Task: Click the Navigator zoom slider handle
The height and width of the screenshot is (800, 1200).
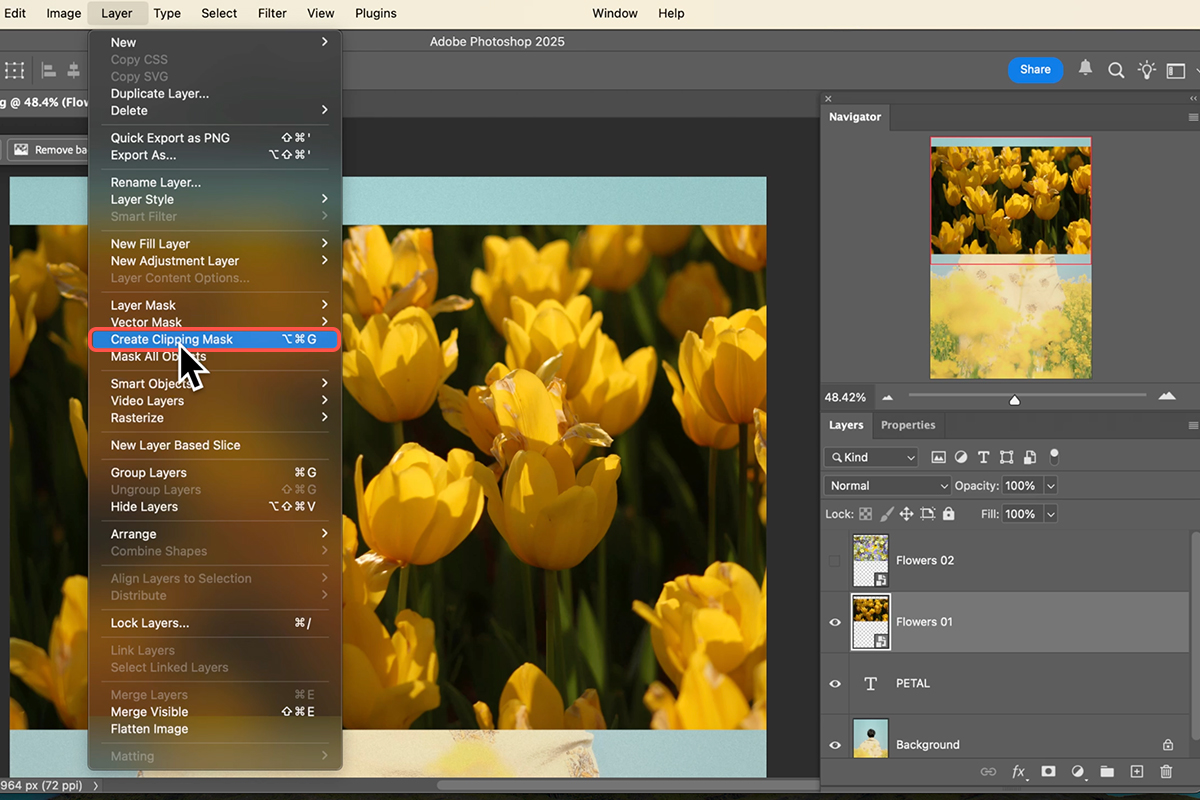Action: (x=1014, y=400)
